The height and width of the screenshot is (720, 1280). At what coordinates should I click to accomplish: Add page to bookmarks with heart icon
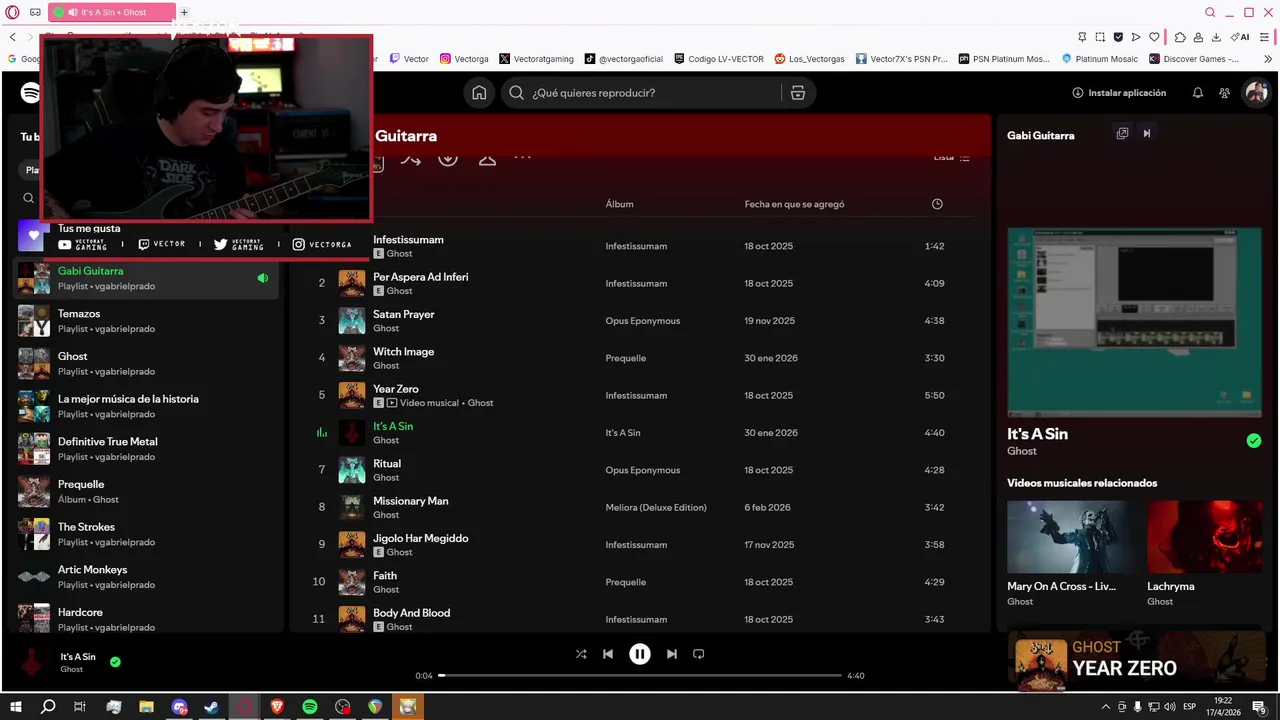[x=1155, y=37]
